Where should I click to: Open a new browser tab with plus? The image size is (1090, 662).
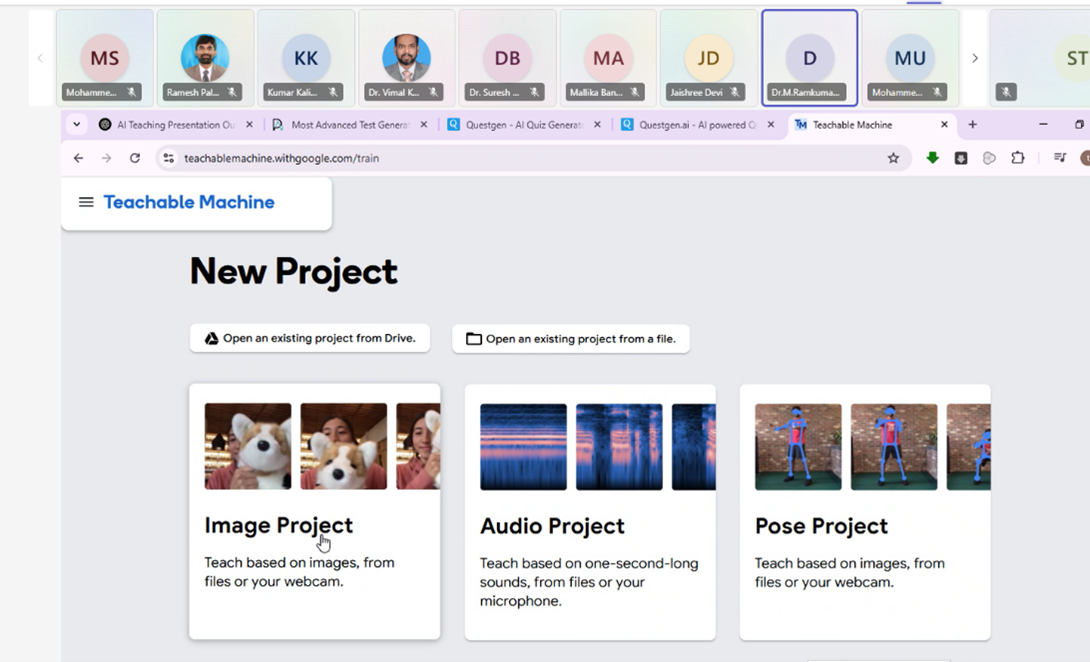point(972,125)
